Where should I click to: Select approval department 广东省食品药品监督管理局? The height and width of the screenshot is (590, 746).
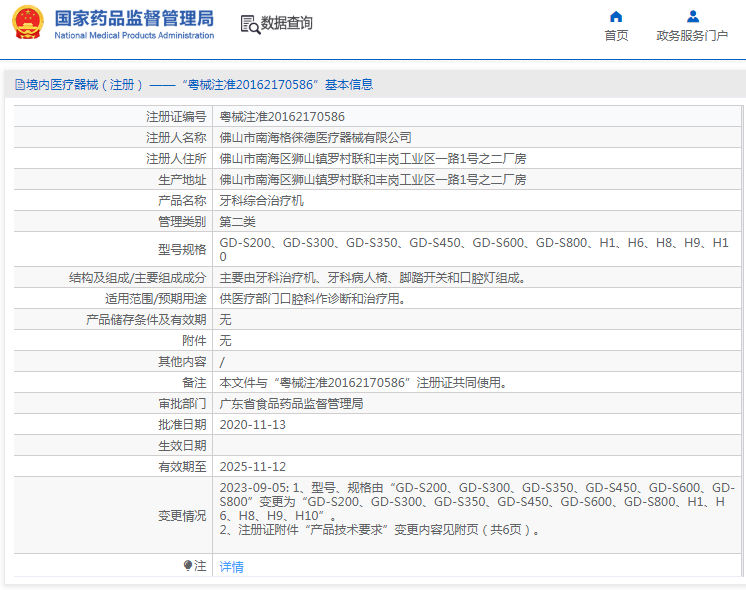coord(291,403)
